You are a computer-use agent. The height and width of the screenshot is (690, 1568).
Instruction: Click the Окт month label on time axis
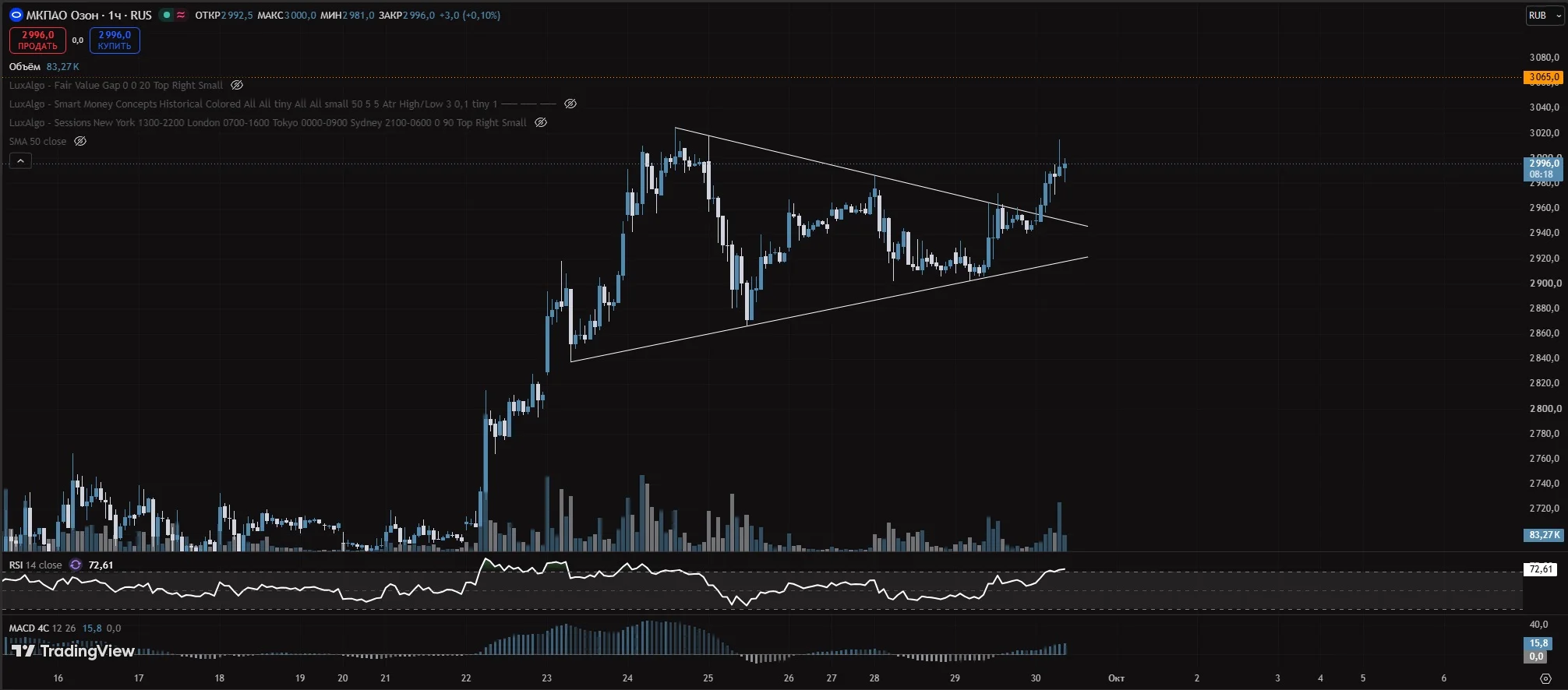[x=1116, y=678]
